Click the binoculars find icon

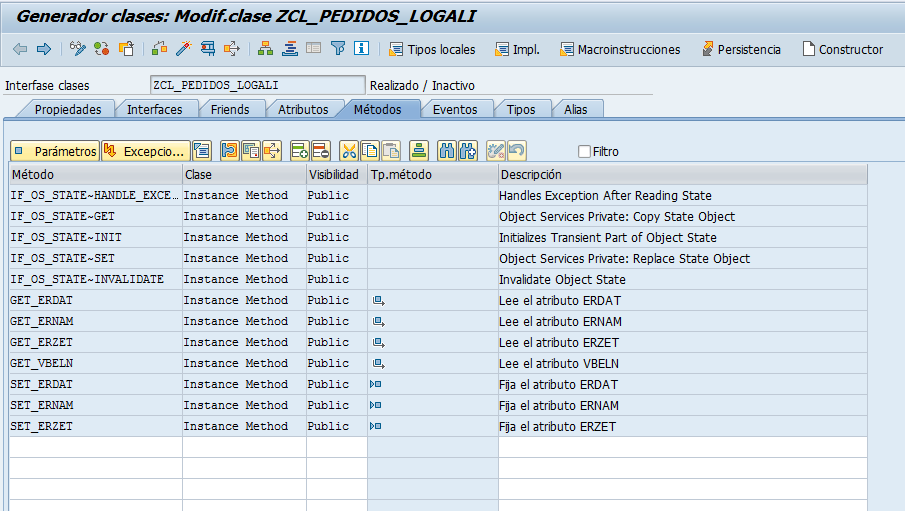(x=447, y=151)
